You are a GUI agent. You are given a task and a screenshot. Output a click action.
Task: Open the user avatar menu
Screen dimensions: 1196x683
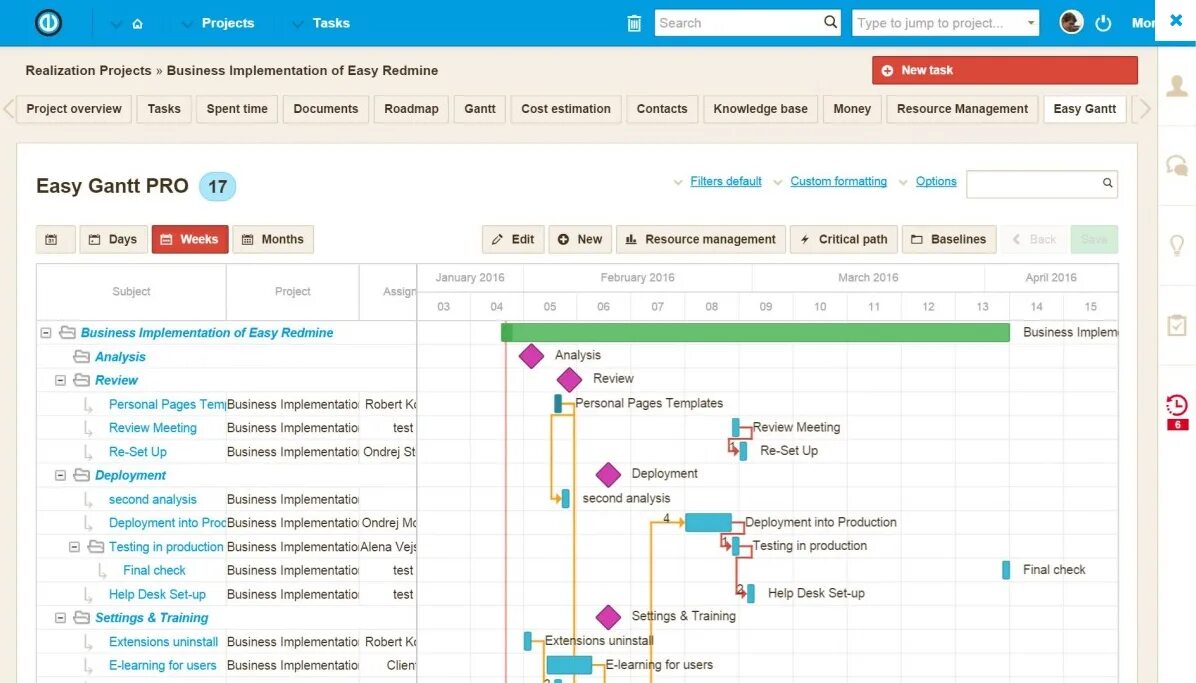click(1071, 22)
